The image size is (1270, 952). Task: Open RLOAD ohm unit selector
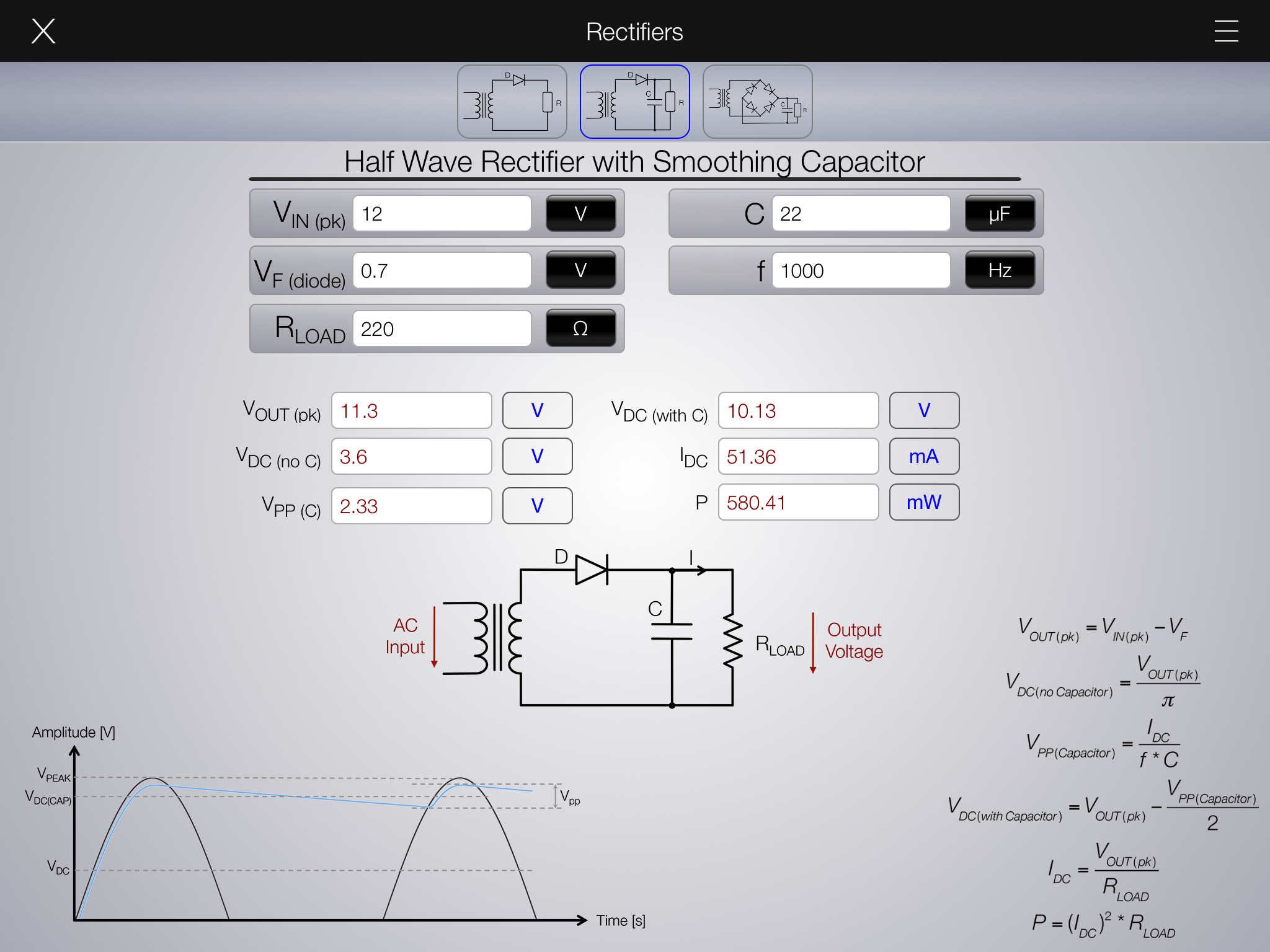coord(580,328)
